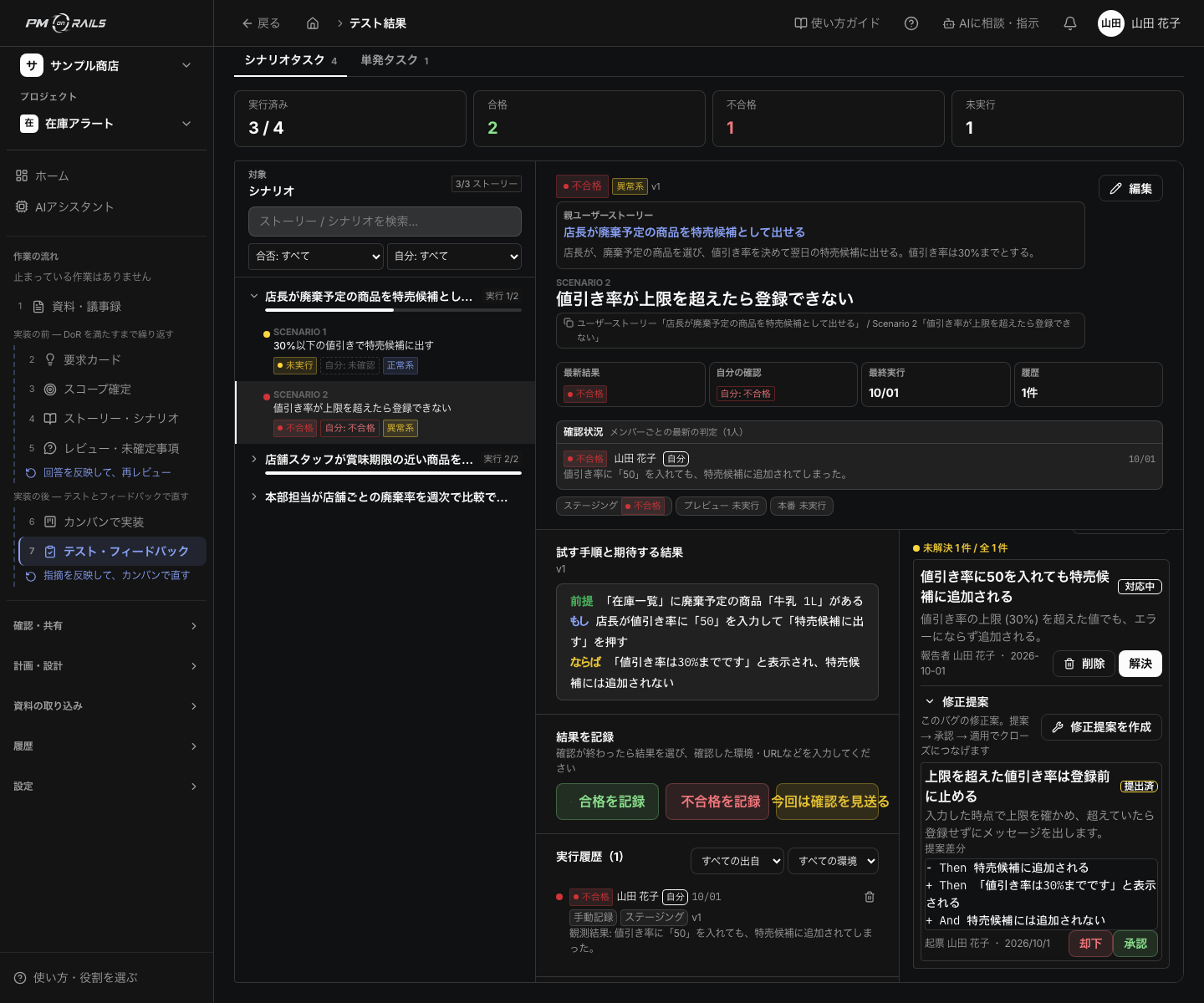Reject the fix proposal with 却下
The image size is (1204, 1003).
click(1090, 944)
